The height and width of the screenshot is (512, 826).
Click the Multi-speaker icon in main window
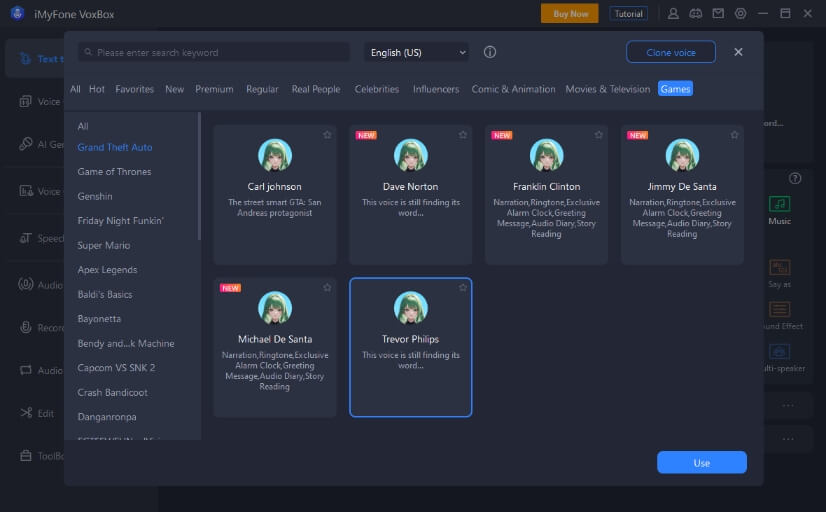tap(779, 351)
